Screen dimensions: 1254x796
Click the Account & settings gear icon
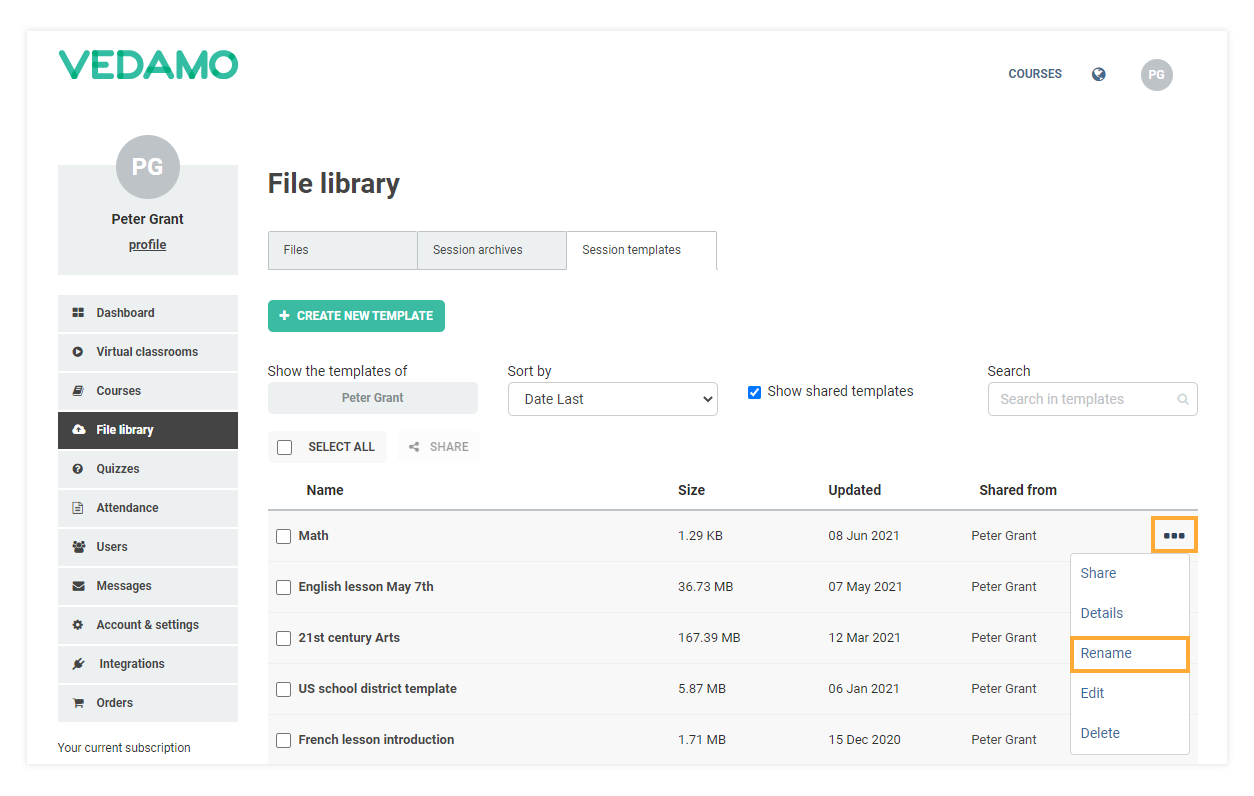click(78, 625)
